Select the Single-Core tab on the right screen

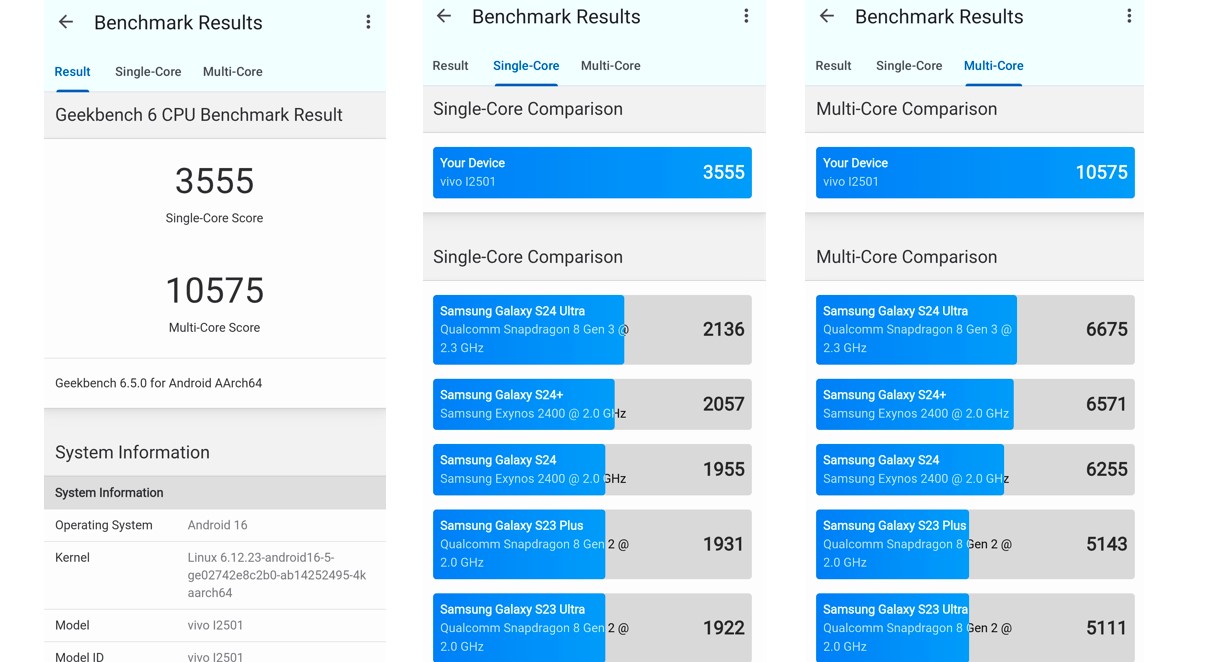click(x=908, y=65)
